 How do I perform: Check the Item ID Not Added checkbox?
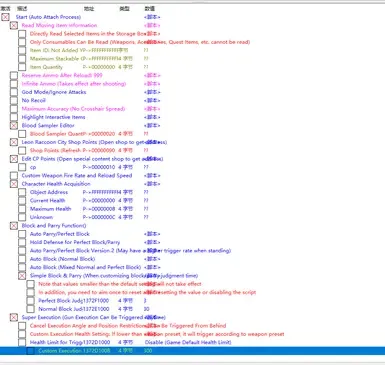(x=22, y=50)
